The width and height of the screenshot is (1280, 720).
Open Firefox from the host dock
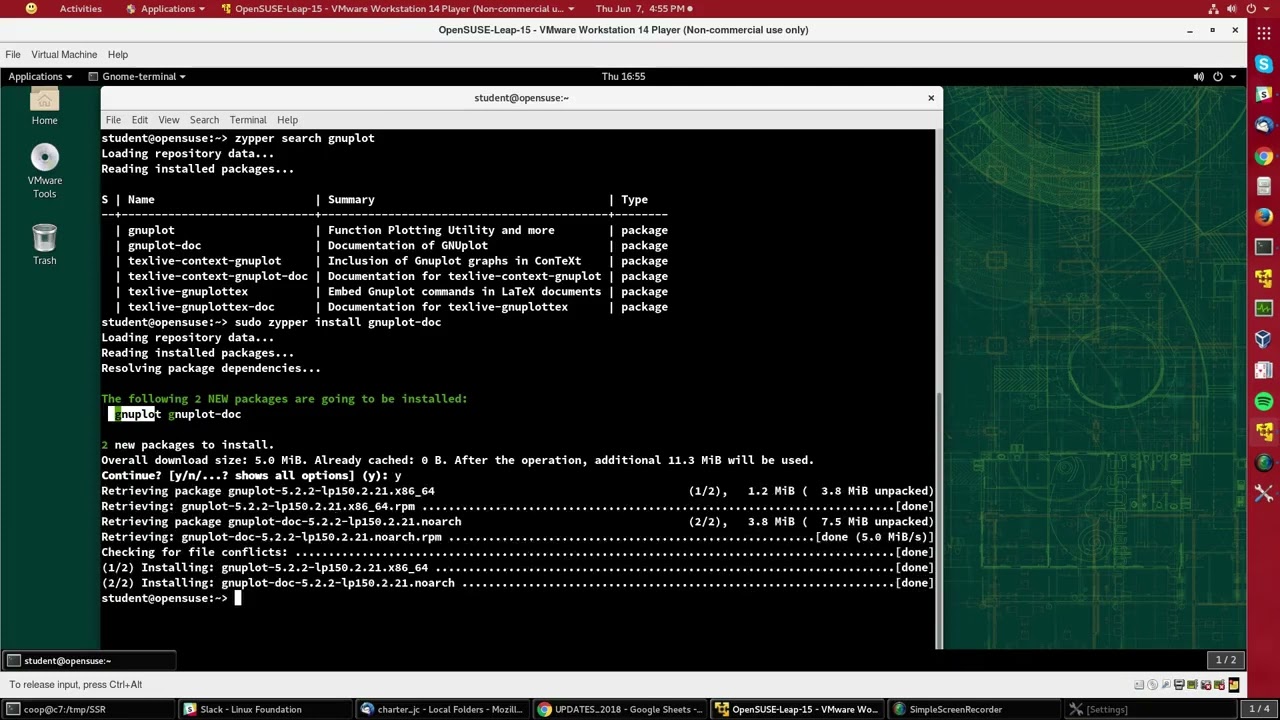[1264, 216]
